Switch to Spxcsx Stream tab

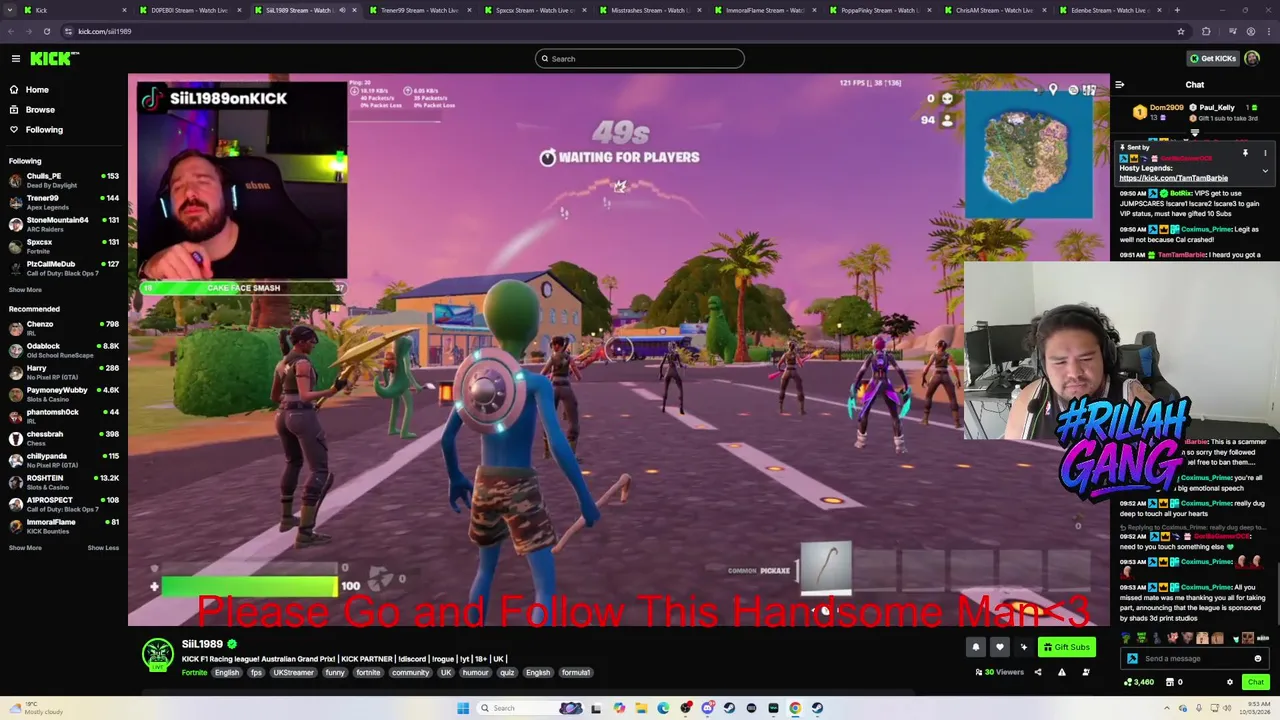point(533,10)
